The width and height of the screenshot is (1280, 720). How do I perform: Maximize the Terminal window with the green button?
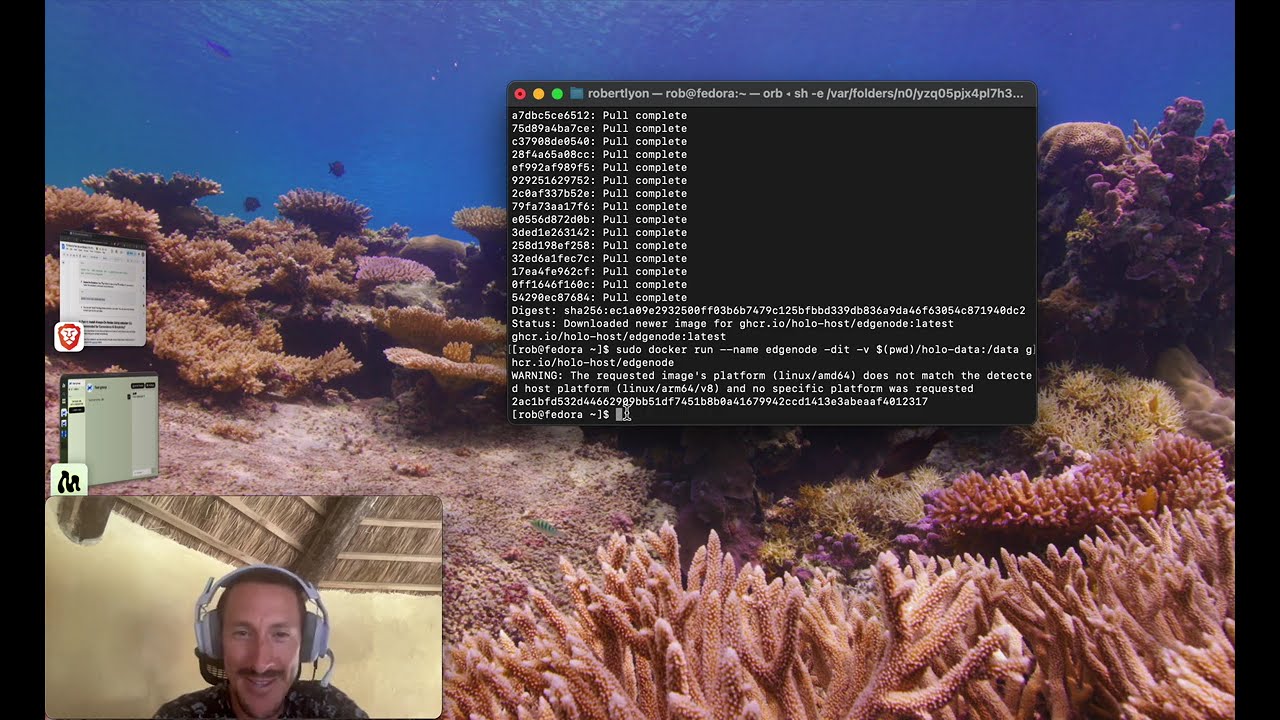point(557,93)
